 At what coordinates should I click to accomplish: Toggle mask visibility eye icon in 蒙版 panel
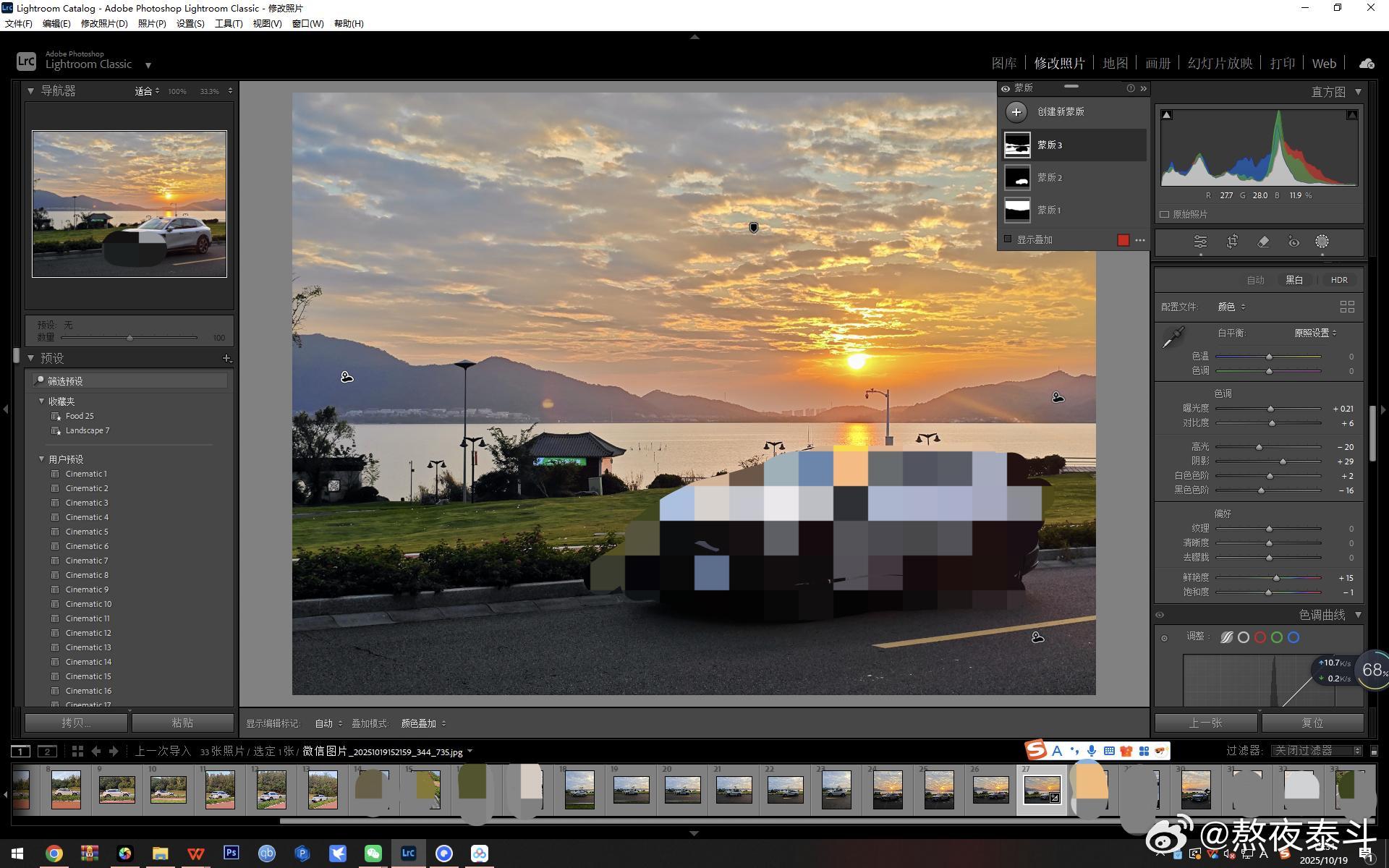pos(1006,88)
